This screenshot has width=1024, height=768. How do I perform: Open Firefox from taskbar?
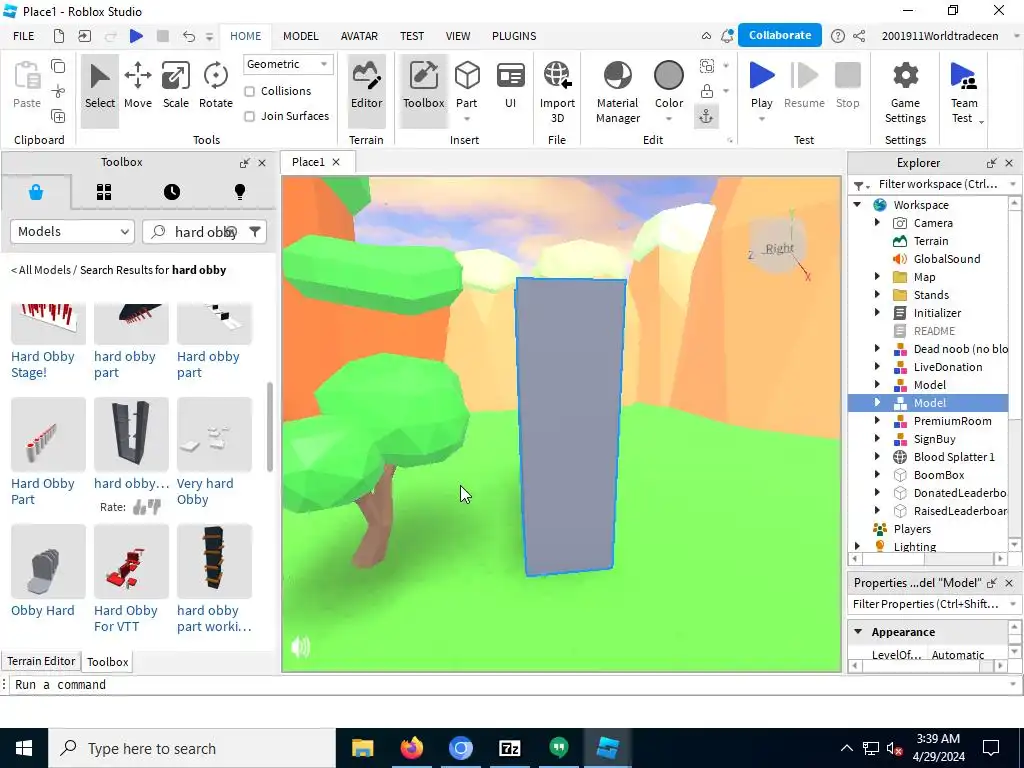[x=411, y=748]
